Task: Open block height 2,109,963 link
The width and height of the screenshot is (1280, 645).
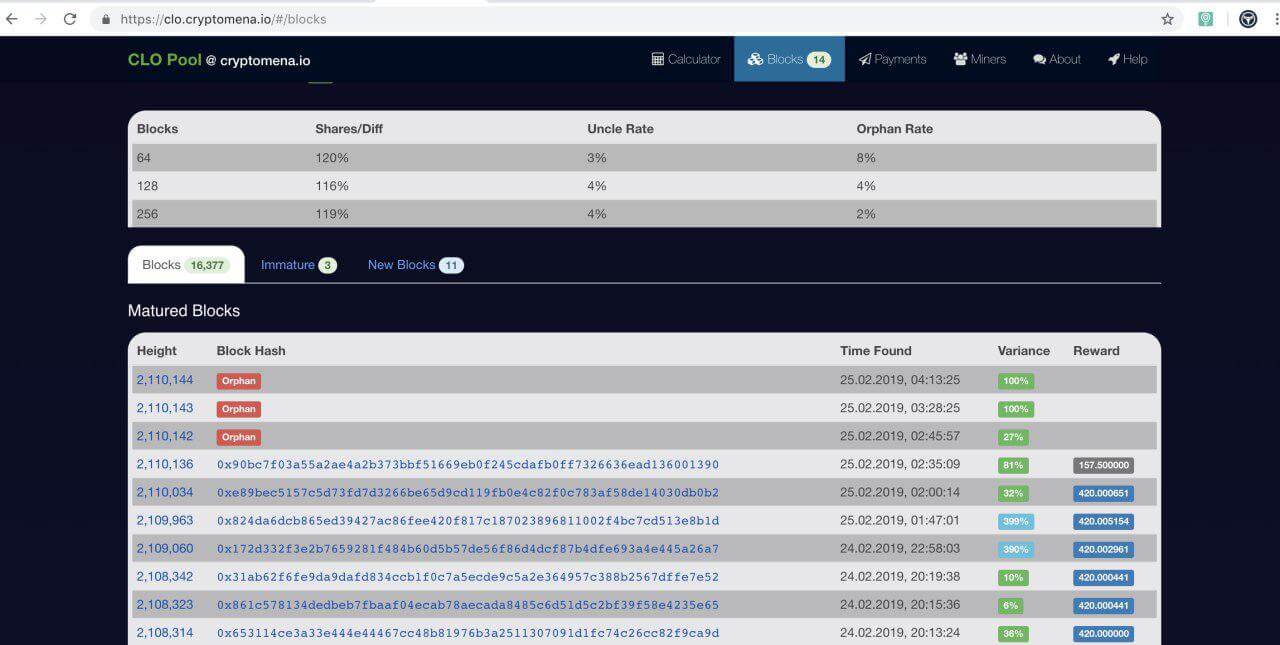Action: point(165,521)
